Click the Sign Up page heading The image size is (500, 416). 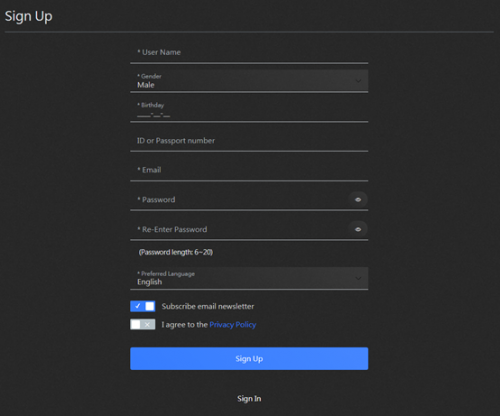28,16
